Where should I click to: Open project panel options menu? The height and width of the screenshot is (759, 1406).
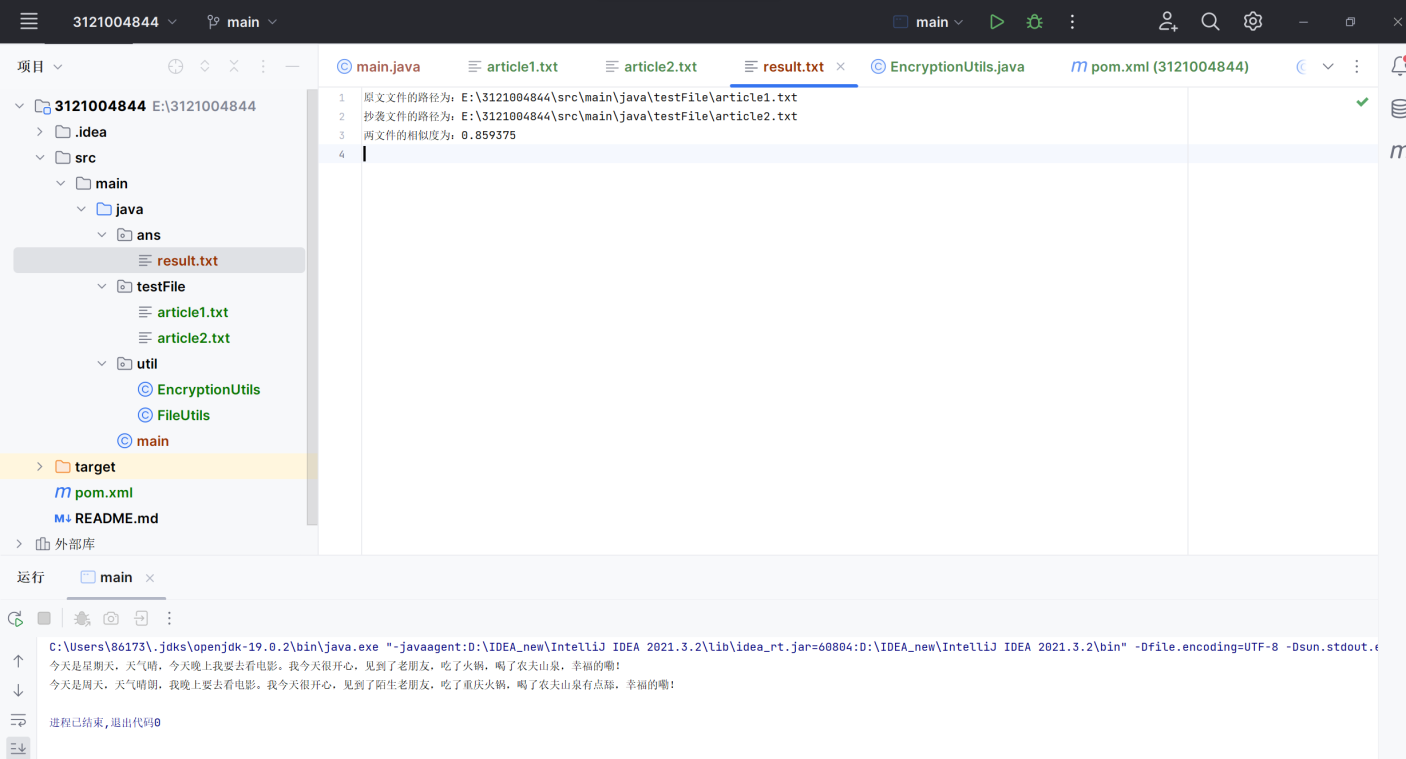263,66
